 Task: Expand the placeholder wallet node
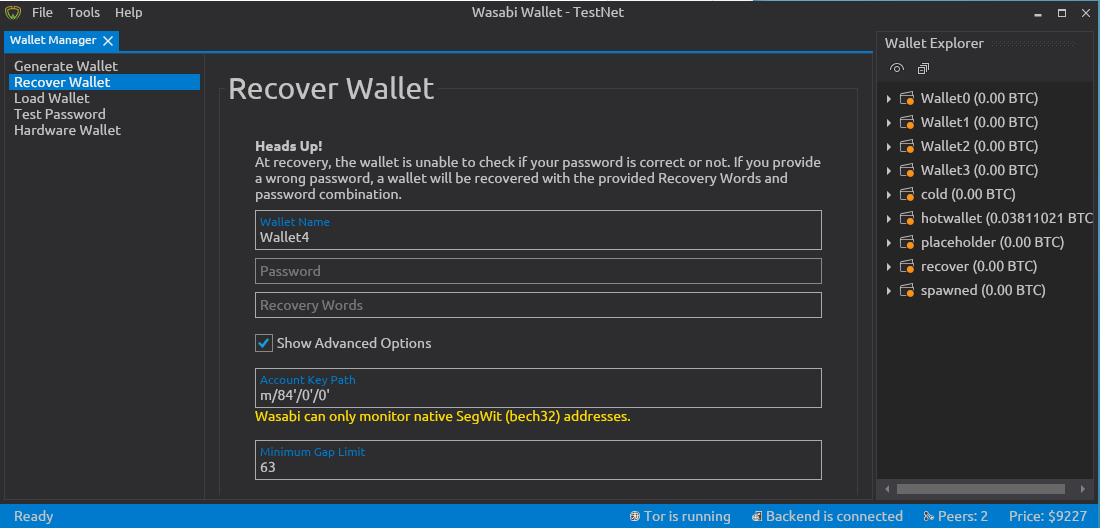coord(889,243)
